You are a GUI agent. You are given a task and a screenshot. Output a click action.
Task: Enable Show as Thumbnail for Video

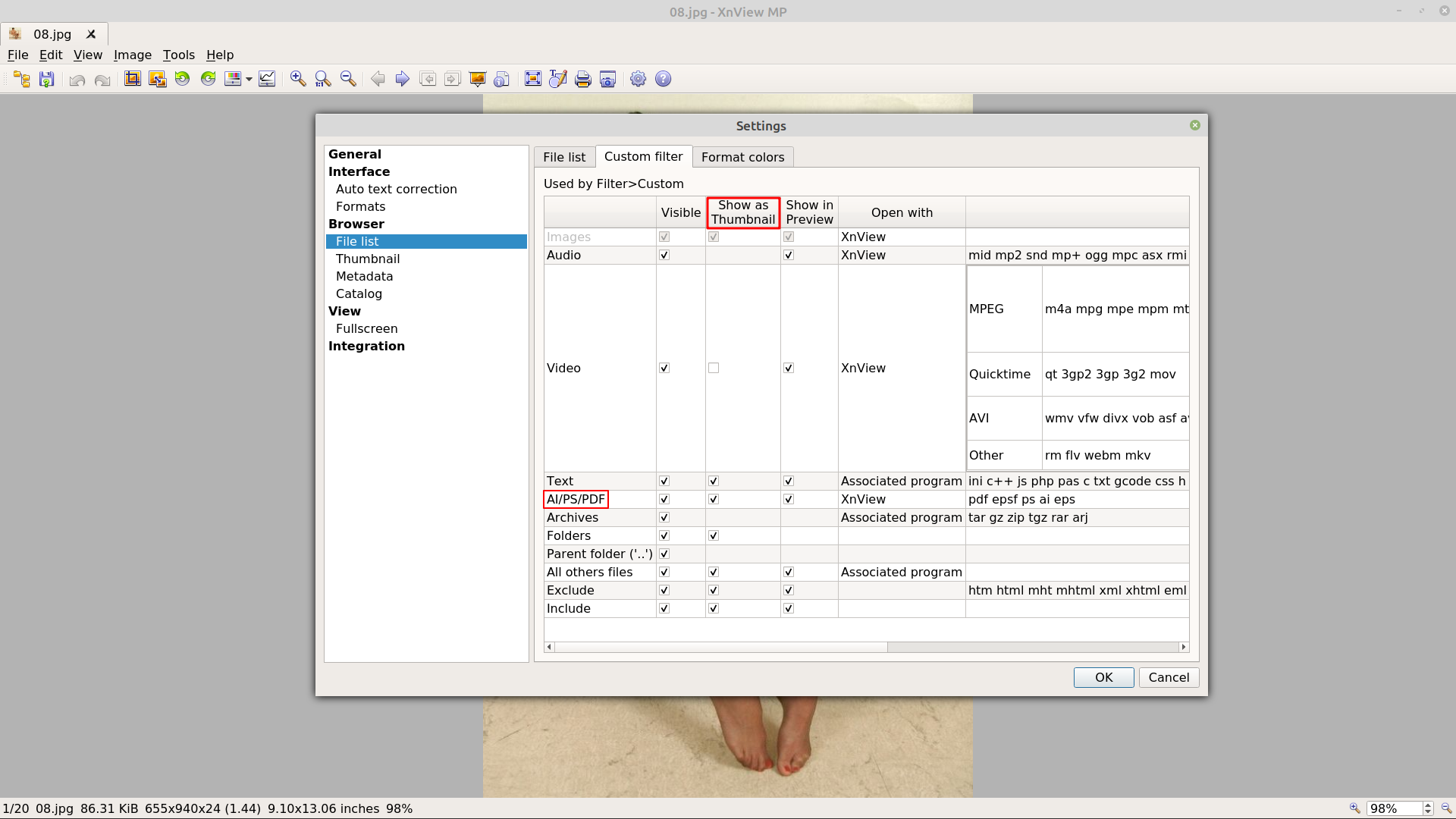[714, 369]
